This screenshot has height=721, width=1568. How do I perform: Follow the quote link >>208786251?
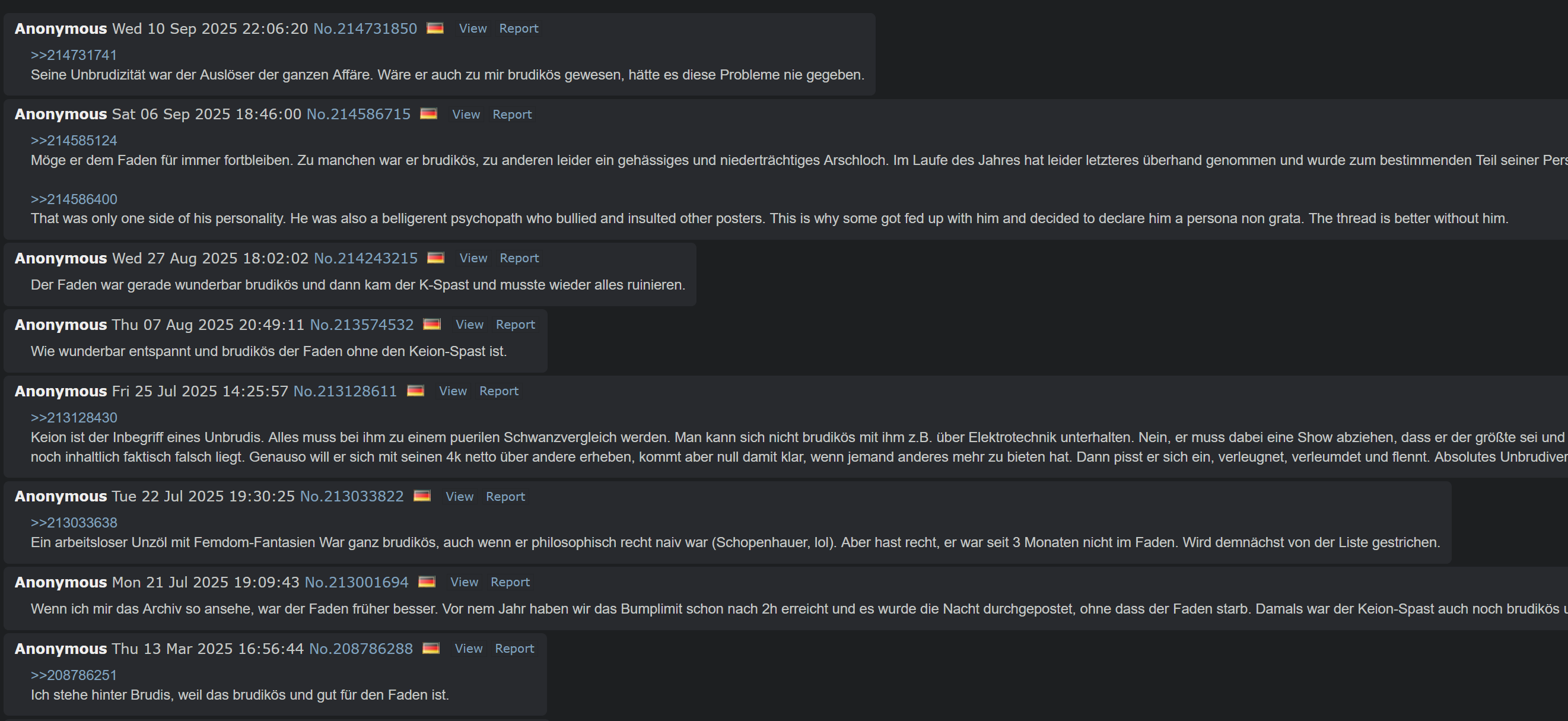(74, 675)
